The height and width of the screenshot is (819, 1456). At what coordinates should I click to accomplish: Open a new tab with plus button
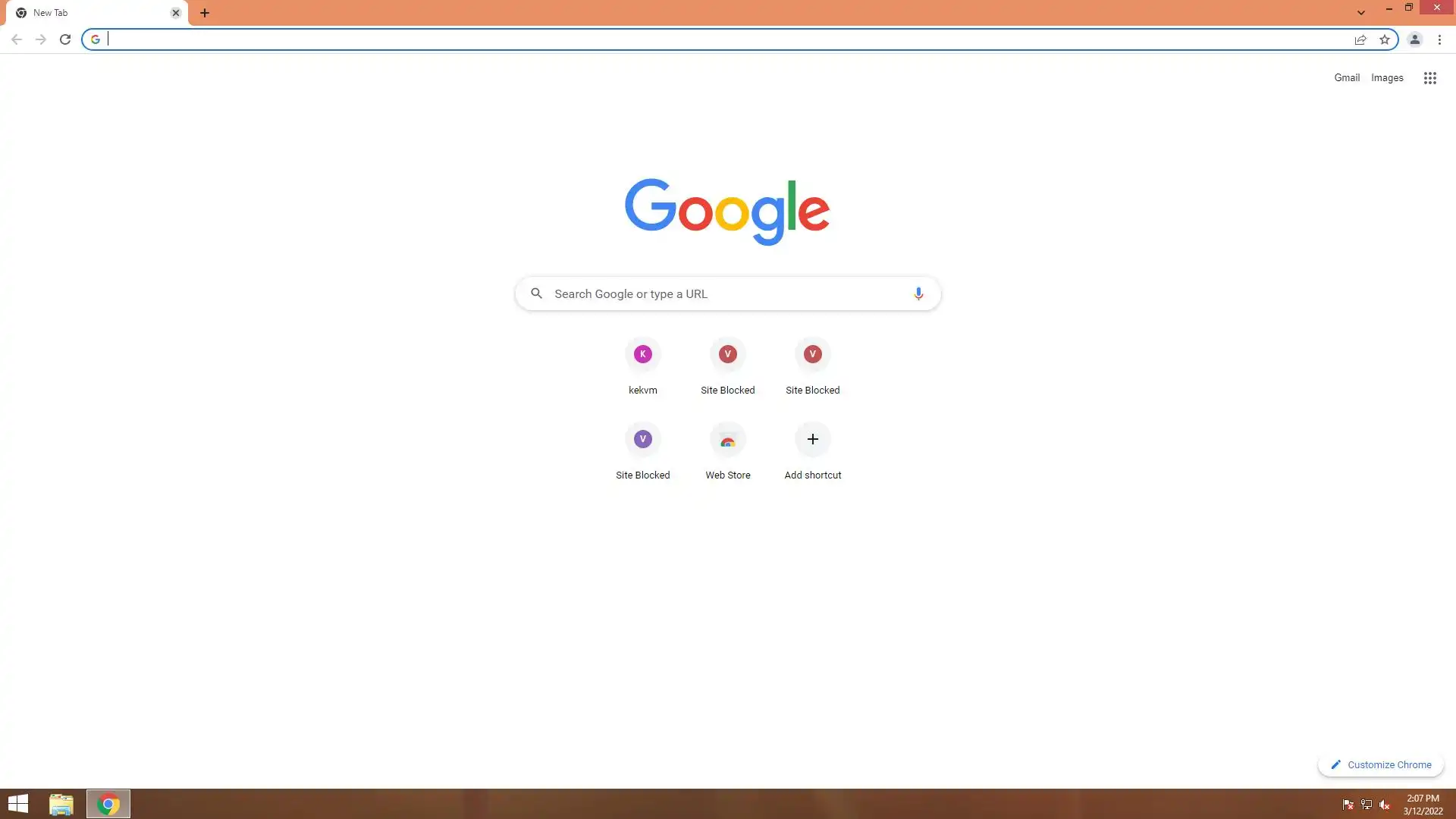tap(205, 13)
